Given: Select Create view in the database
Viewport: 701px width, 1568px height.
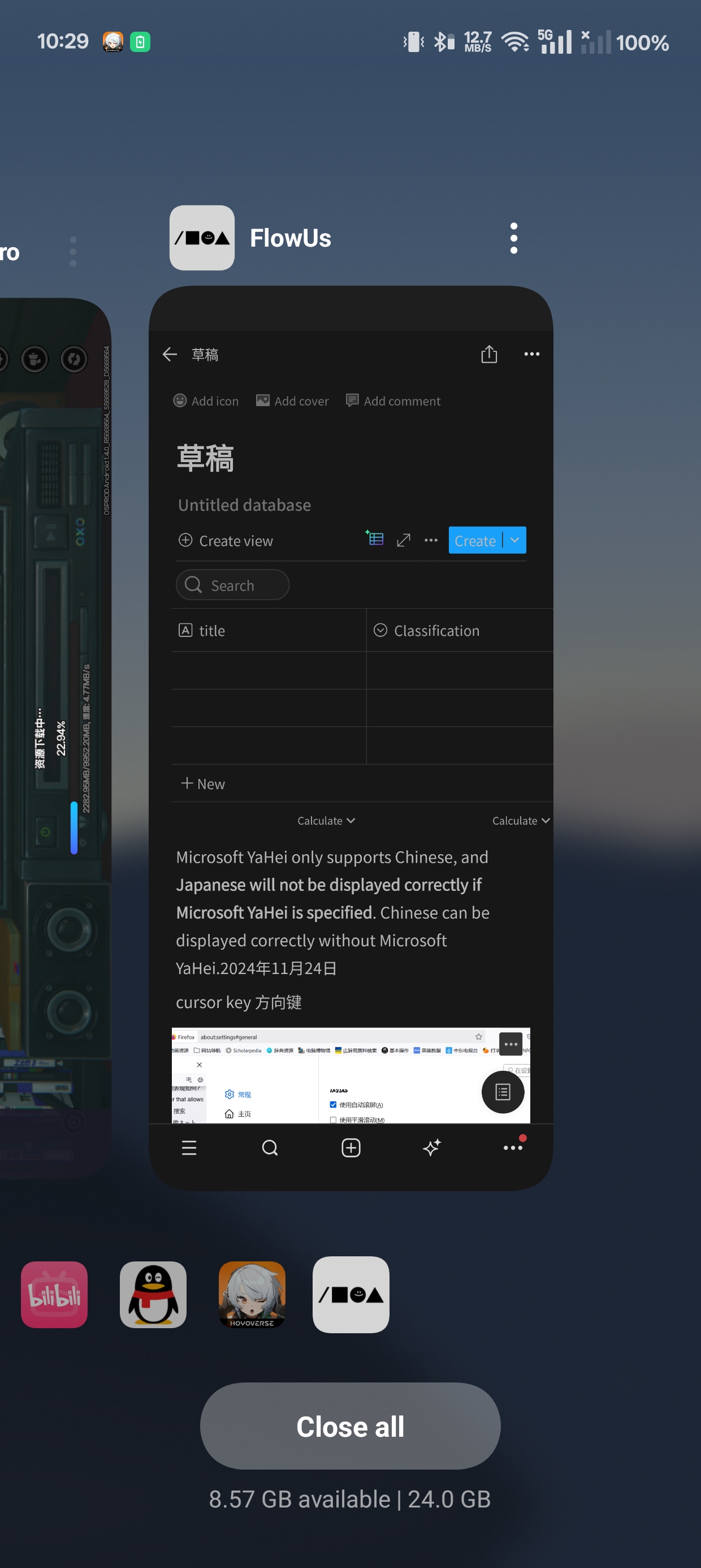Looking at the screenshot, I should 226,541.
